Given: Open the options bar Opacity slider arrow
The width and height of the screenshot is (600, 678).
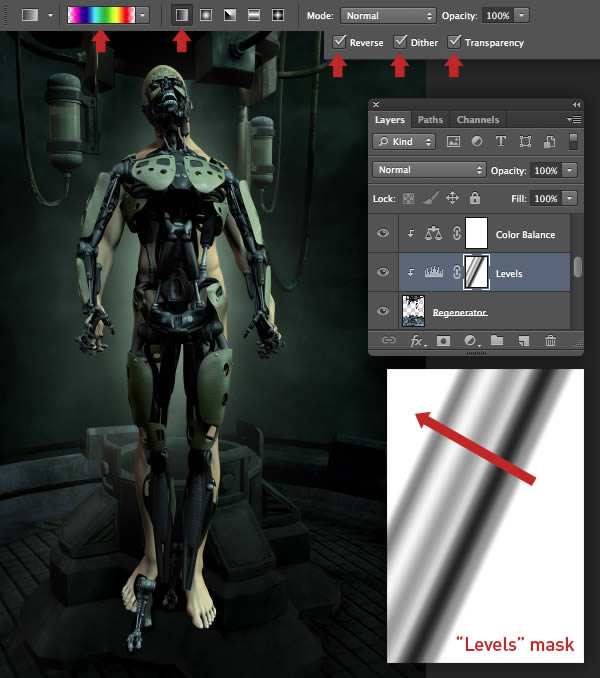Looking at the screenshot, I should click(522, 16).
